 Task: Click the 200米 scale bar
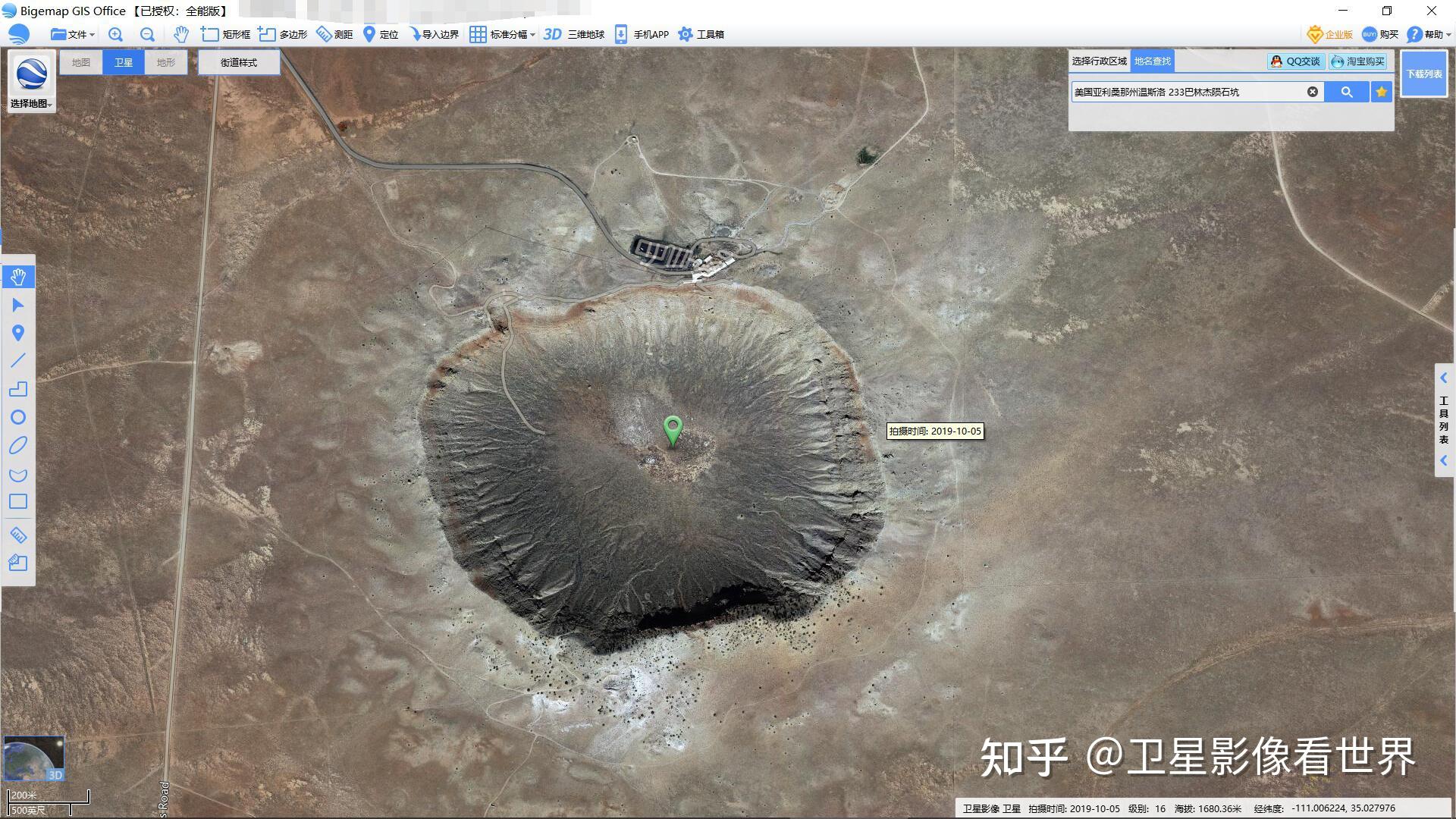(48, 796)
